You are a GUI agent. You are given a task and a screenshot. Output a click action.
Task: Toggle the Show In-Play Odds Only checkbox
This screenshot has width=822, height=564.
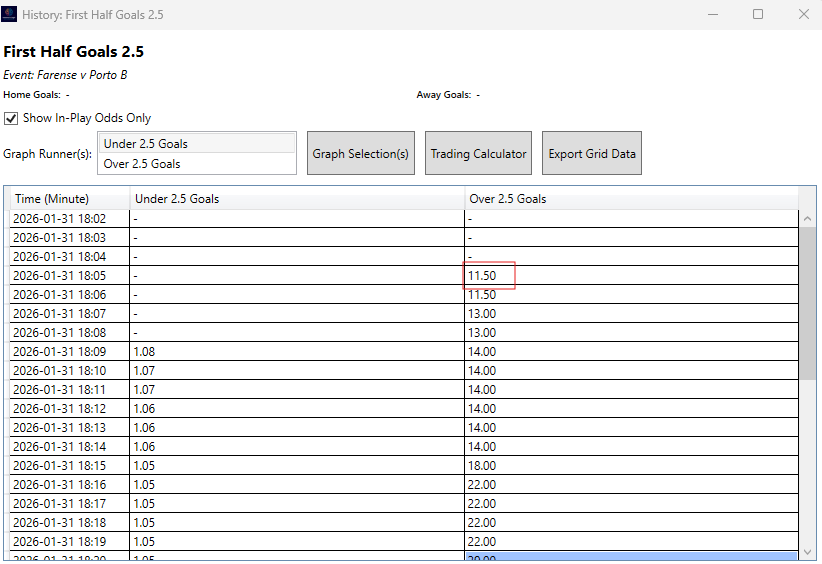click(x=12, y=118)
